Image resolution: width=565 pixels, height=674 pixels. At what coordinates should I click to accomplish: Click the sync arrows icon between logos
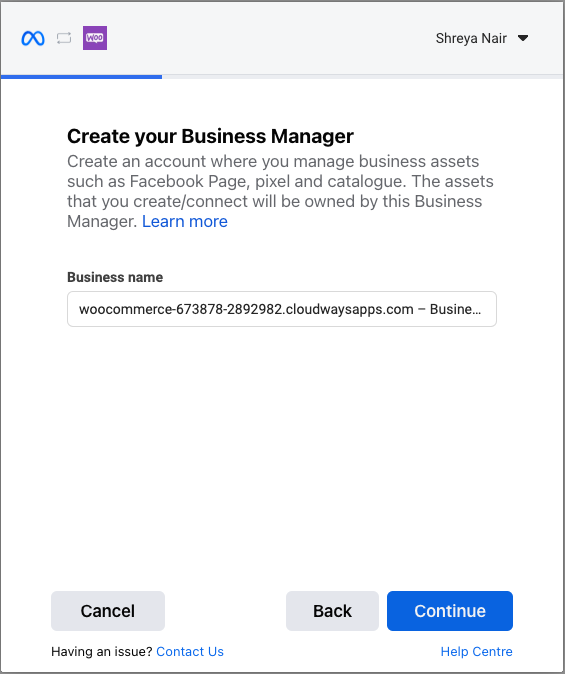click(x=64, y=38)
